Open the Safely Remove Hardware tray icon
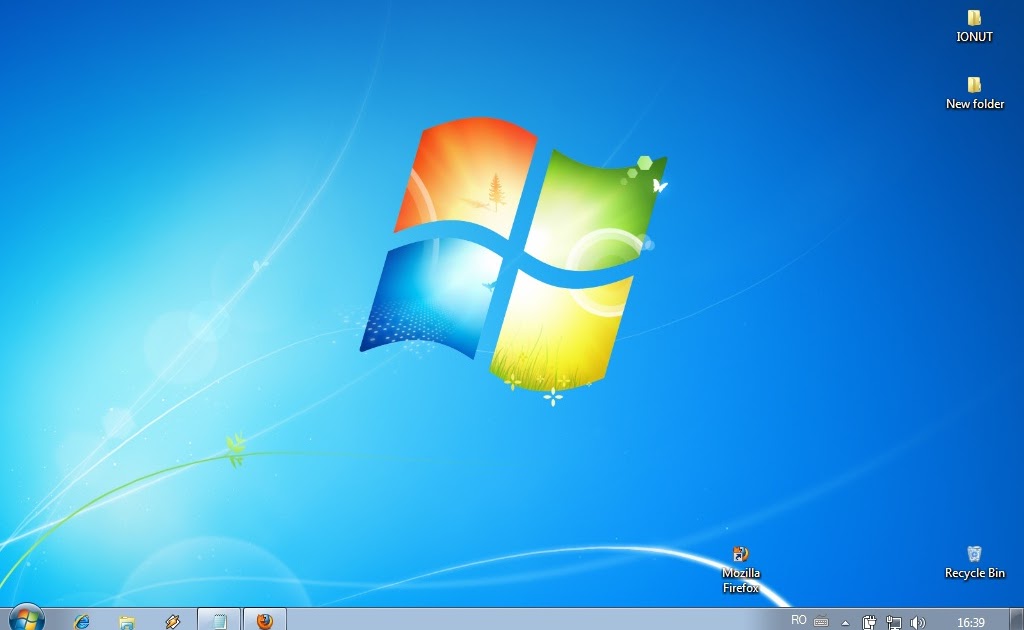1024x630 pixels. [869, 621]
